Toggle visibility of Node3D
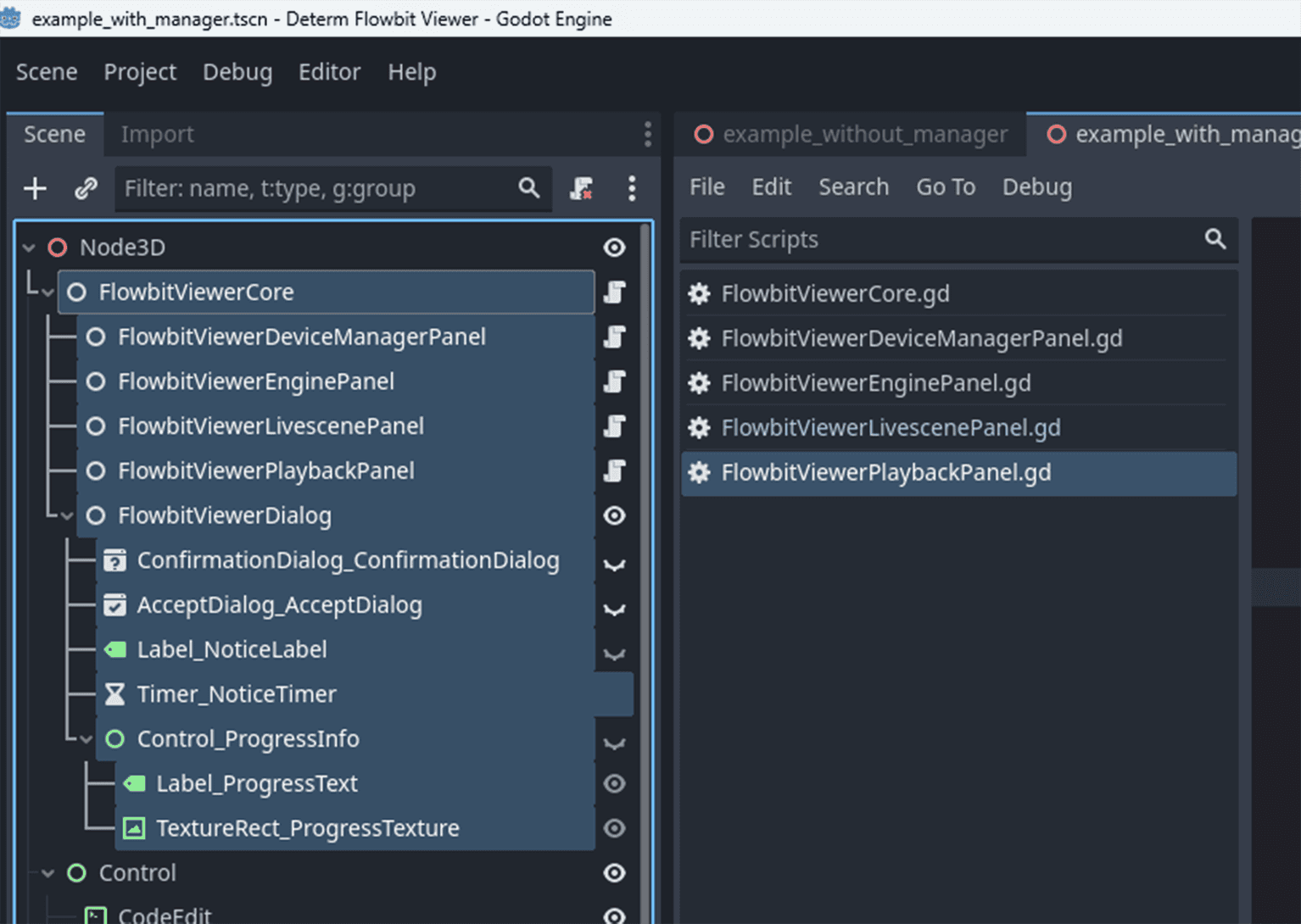This screenshot has height=924, width=1301. 615,248
